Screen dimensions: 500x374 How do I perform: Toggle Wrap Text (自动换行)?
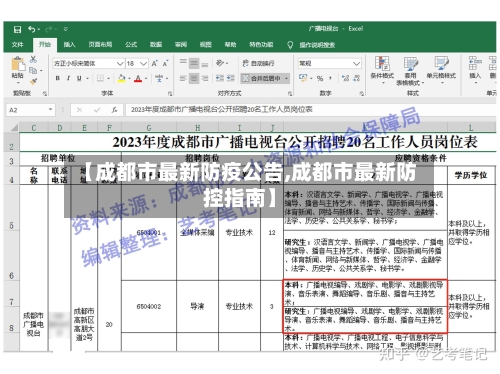coord(258,63)
